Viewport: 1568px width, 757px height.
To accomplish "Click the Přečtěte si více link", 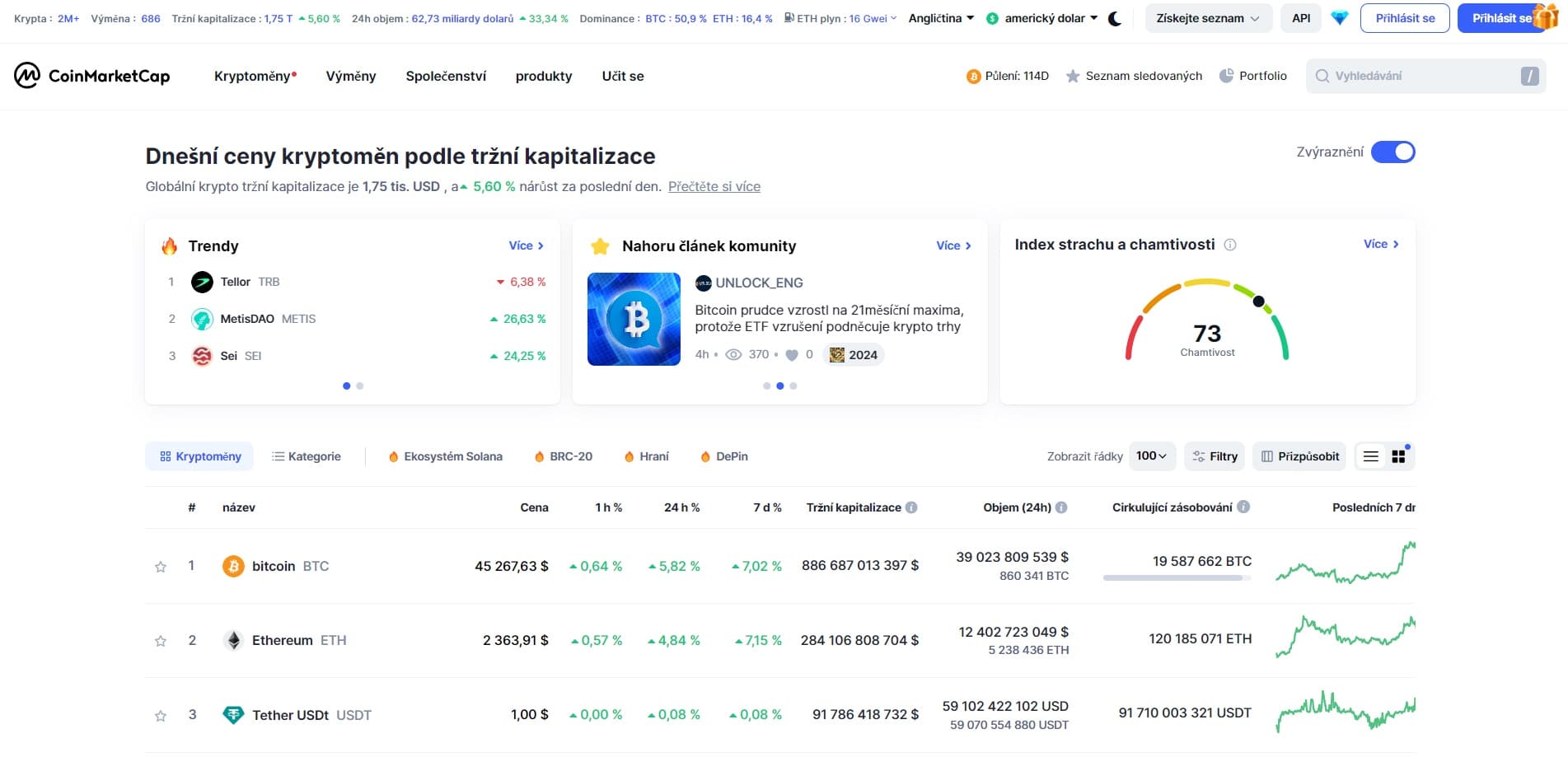I will point(714,186).
